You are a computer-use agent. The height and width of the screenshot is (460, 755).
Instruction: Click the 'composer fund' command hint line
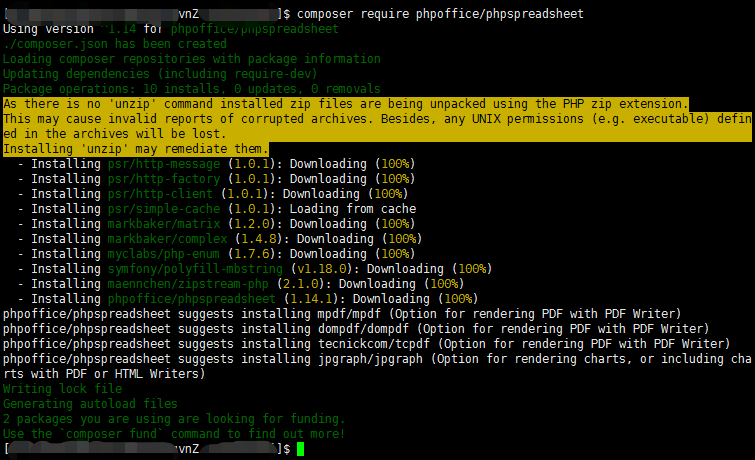click(174, 434)
